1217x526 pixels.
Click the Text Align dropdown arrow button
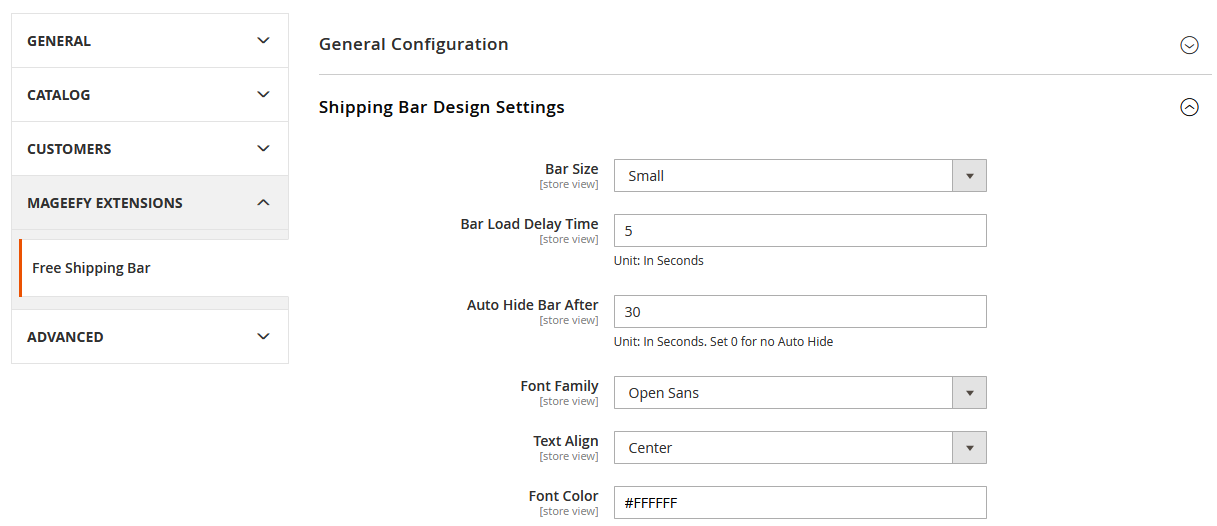click(x=969, y=448)
